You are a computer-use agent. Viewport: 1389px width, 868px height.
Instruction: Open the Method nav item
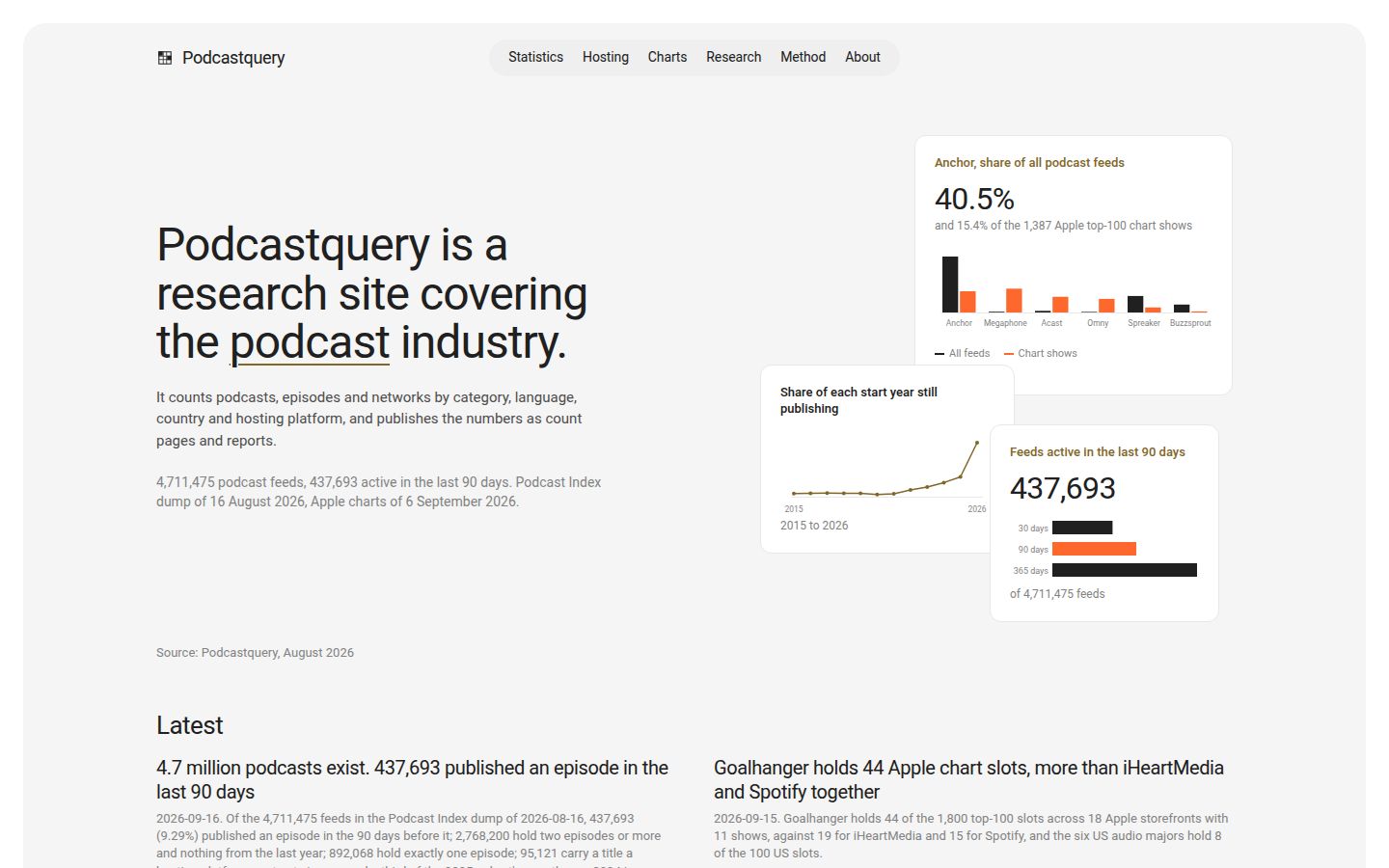tap(803, 57)
